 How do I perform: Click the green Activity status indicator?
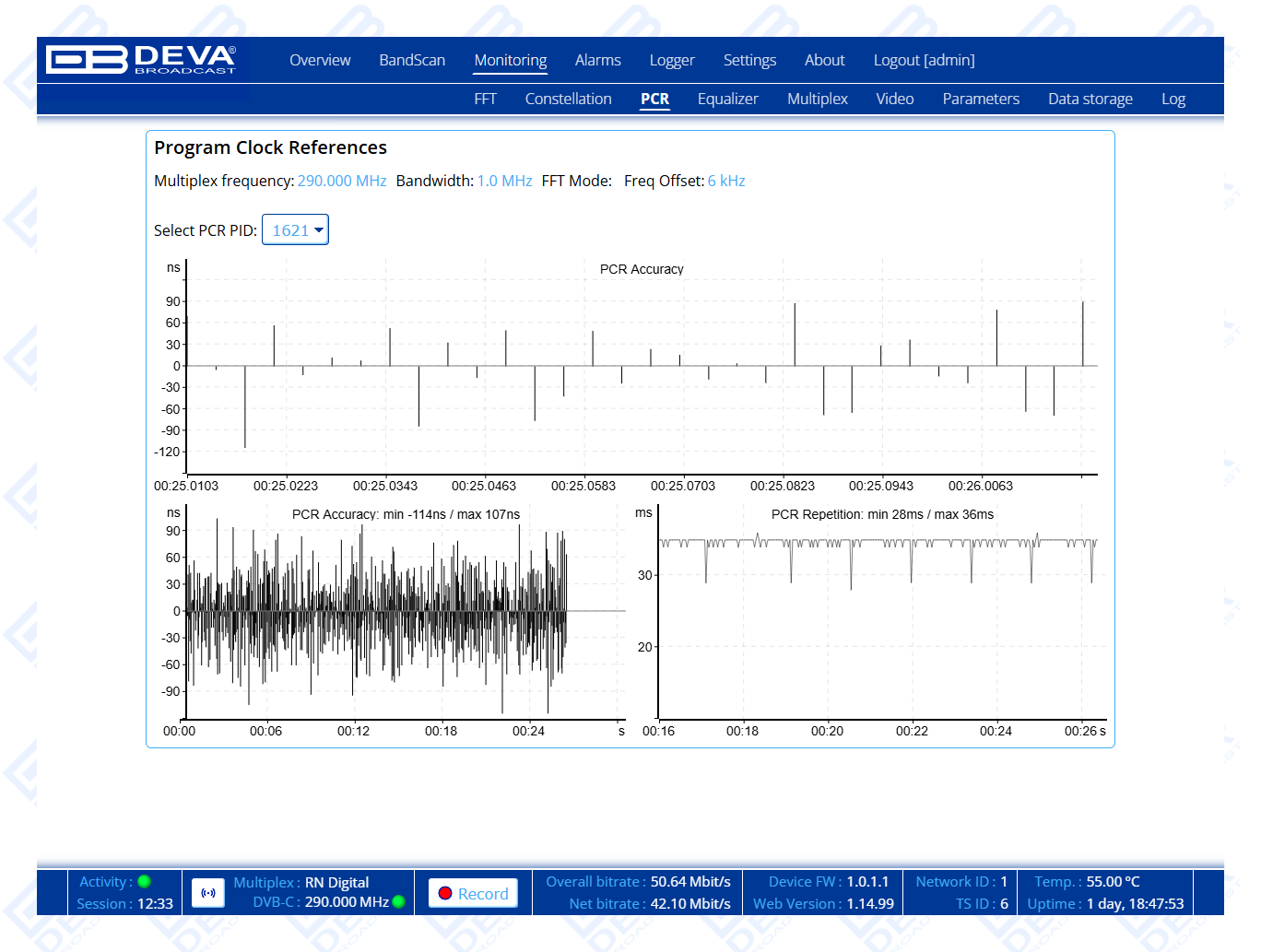(x=145, y=882)
